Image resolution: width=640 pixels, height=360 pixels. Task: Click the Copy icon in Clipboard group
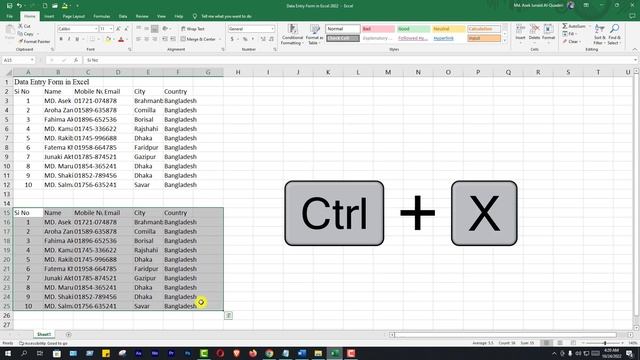[21, 34]
